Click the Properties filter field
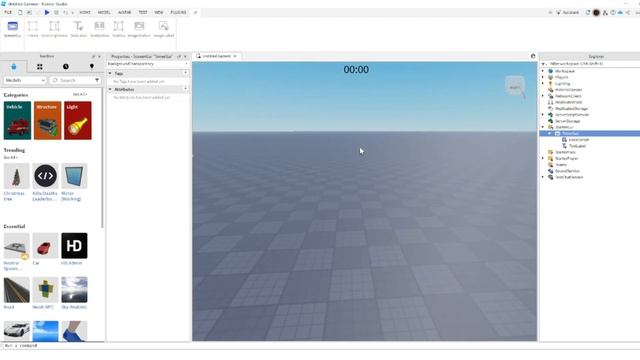This screenshot has width=640, height=360. click(x=147, y=64)
